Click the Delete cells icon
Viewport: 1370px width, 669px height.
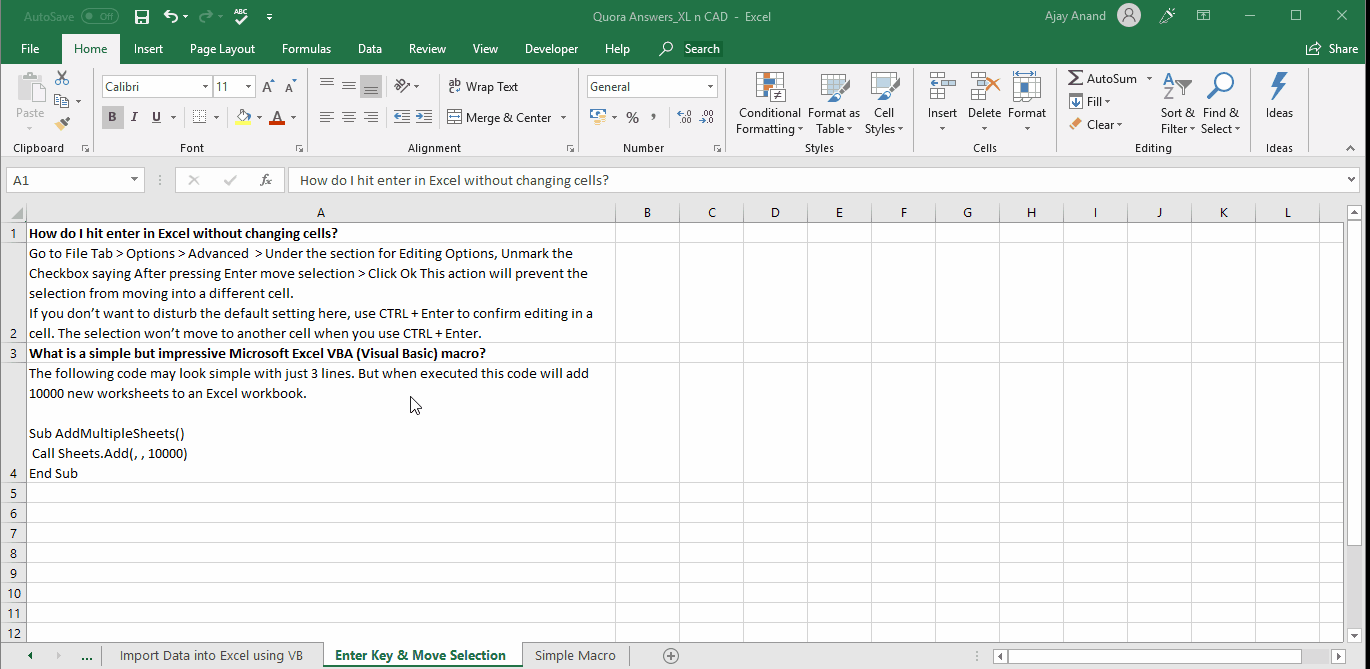pyautogui.click(x=984, y=87)
